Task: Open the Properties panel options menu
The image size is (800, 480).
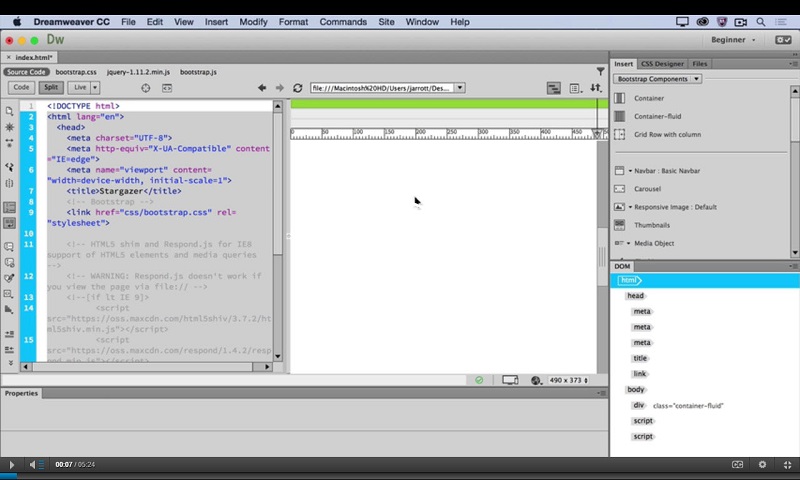Action: coord(602,393)
